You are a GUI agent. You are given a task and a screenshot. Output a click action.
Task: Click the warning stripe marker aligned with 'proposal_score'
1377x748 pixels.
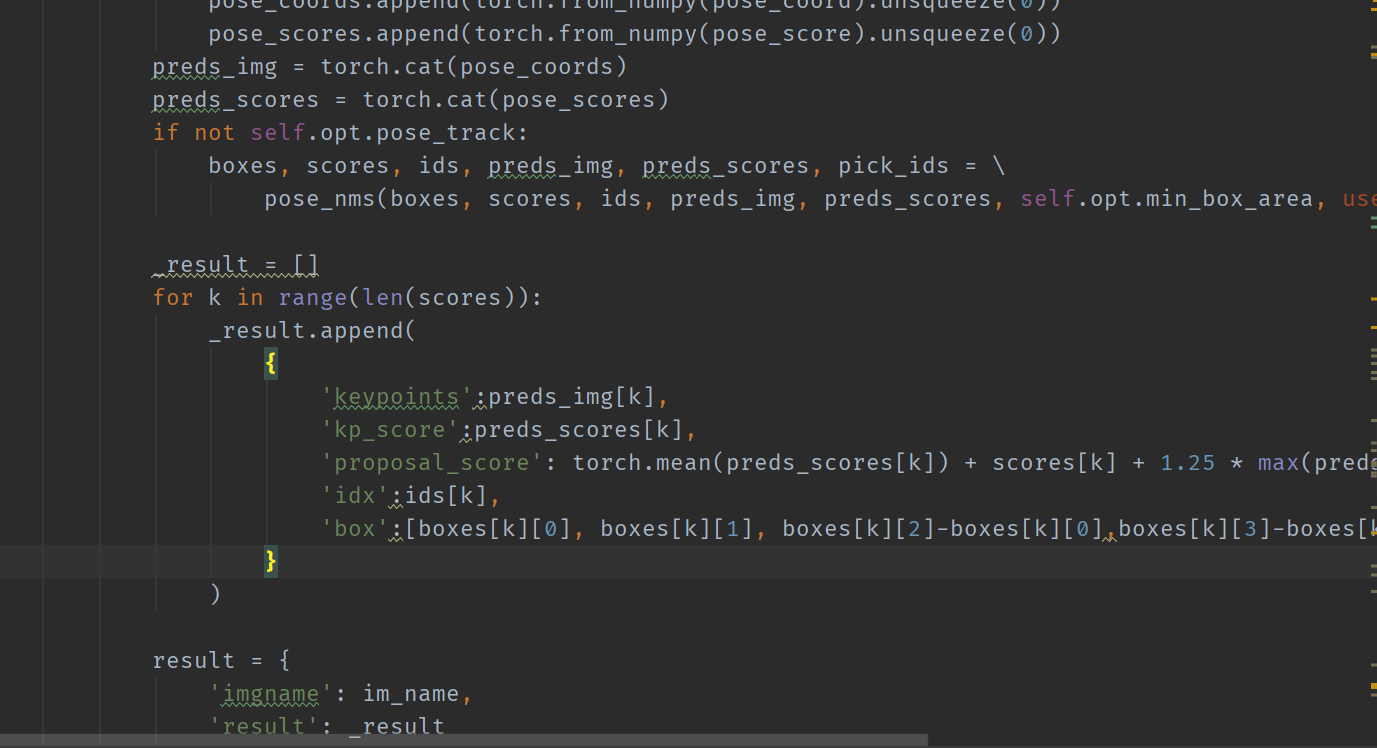[x=1372, y=462]
